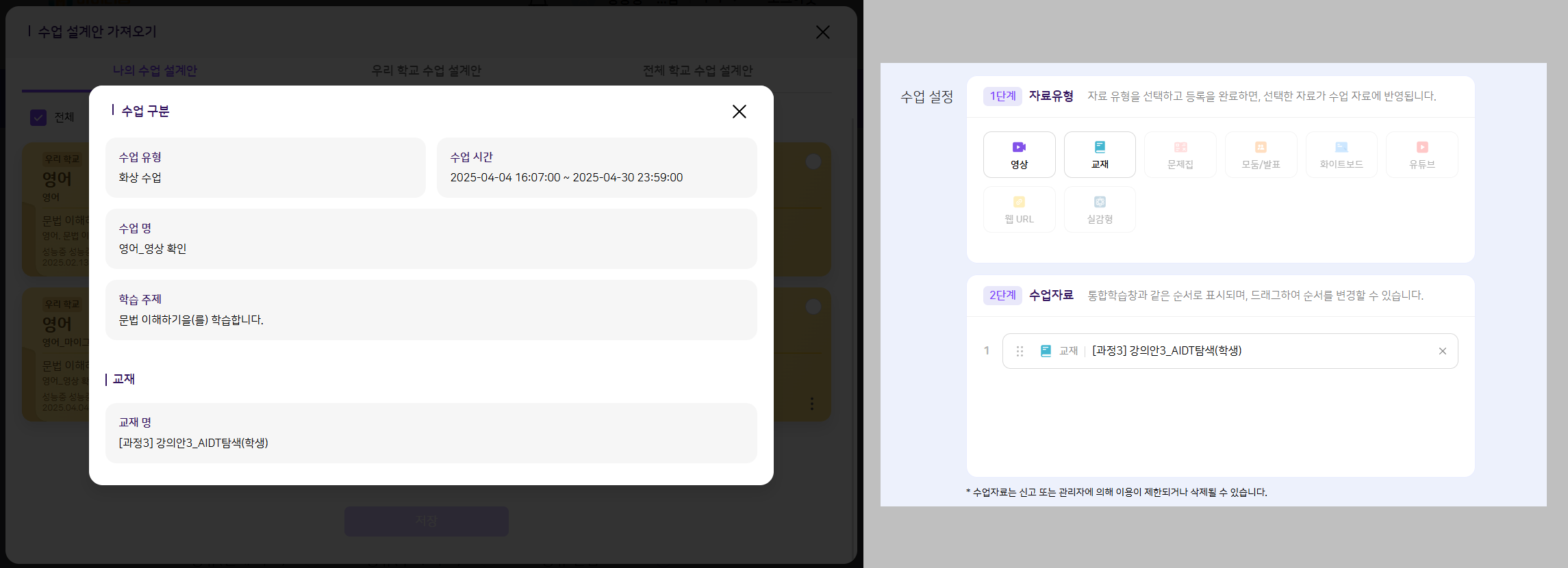Click the 우리 학교 tag on second card
1568x568 pixels.
pyautogui.click(x=62, y=304)
